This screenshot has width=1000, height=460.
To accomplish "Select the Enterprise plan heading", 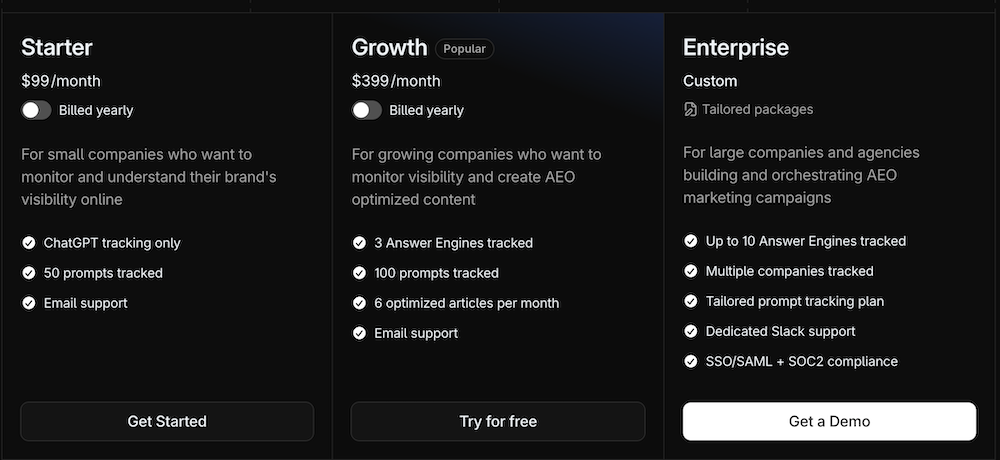I will tap(736, 47).
